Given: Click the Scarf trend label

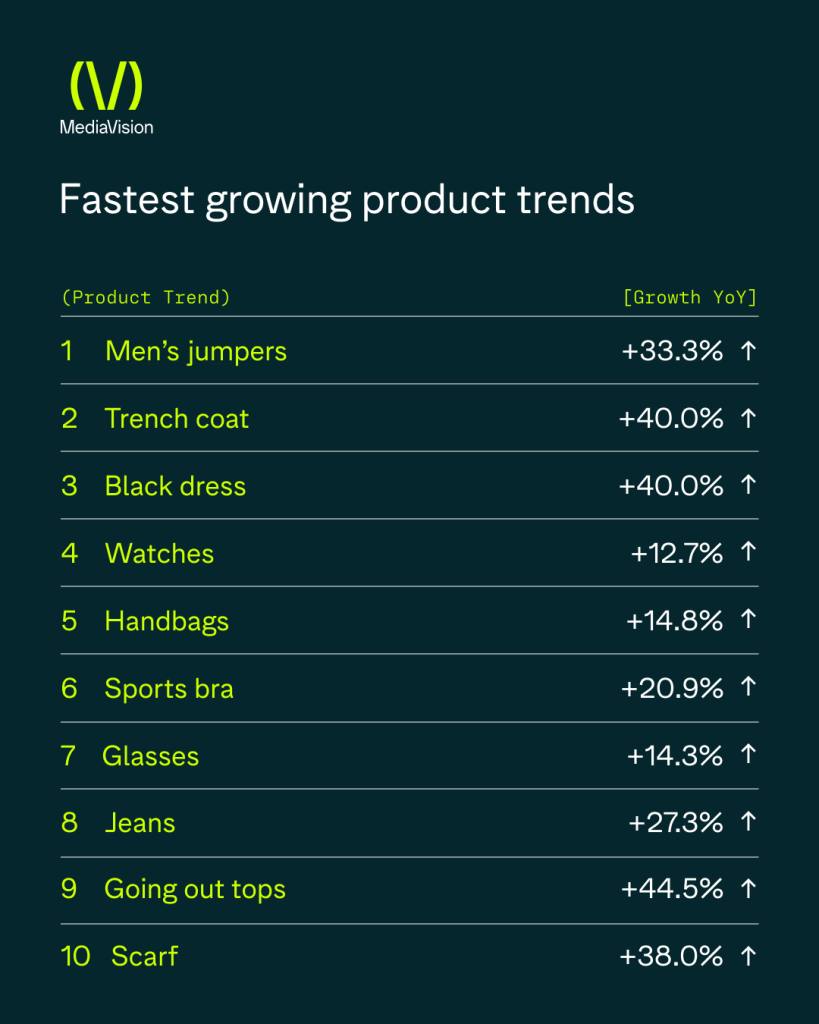Looking at the screenshot, I should tap(144, 956).
